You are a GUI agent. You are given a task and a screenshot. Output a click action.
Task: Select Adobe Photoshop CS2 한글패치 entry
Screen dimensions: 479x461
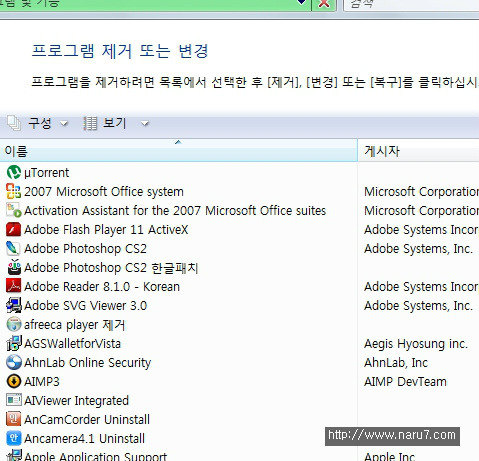pyautogui.click(x=111, y=268)
